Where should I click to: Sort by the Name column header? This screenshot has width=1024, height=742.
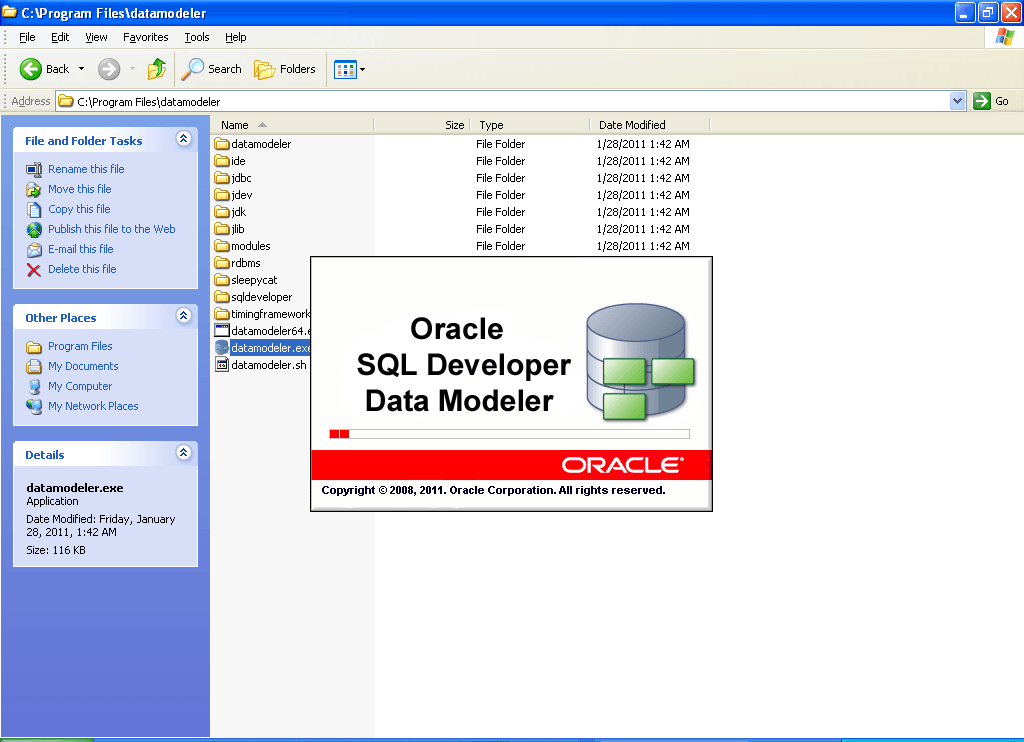coord(293,125)
